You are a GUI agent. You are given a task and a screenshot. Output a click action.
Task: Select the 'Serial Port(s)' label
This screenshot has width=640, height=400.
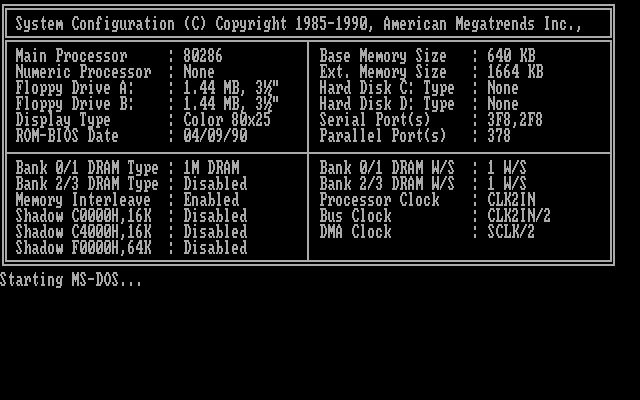pyautogui.click(x=375, y=120)
